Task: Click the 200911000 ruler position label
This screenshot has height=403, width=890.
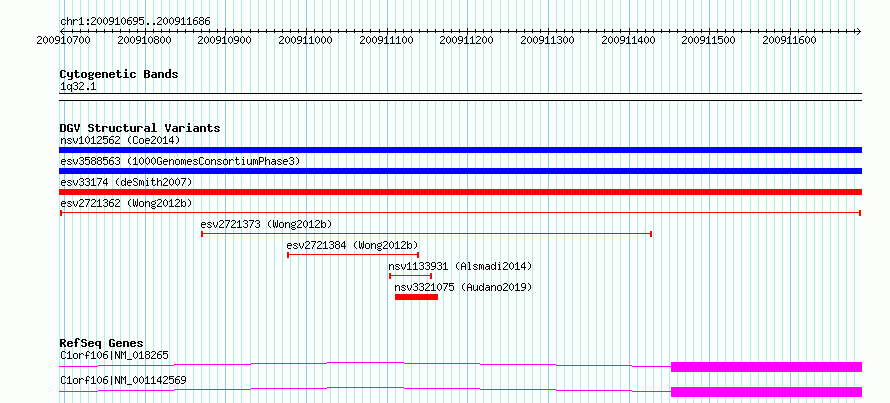Action: (305, 40)
